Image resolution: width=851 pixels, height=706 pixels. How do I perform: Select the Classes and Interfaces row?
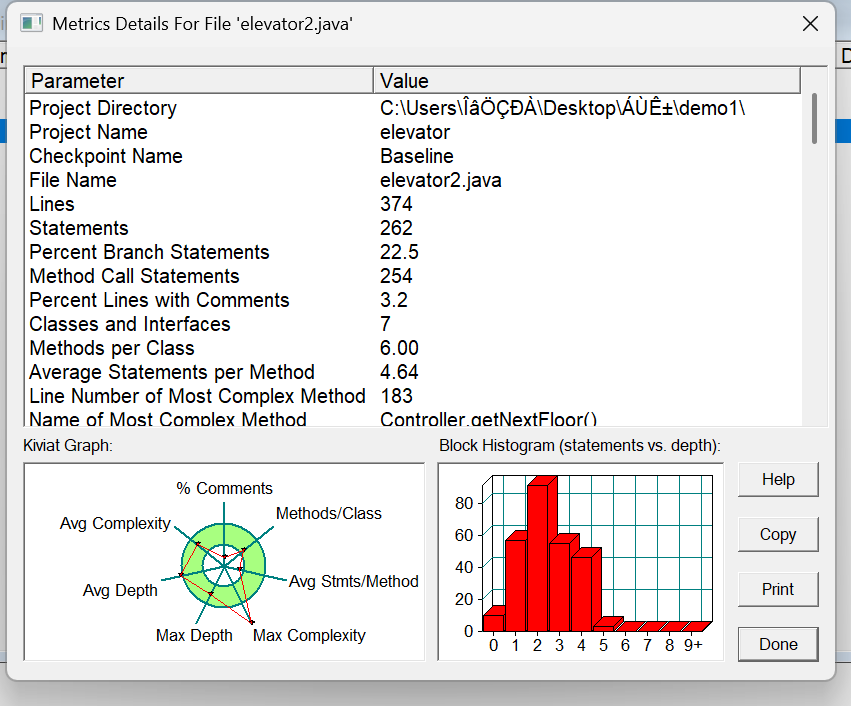[x=412, y=324]
